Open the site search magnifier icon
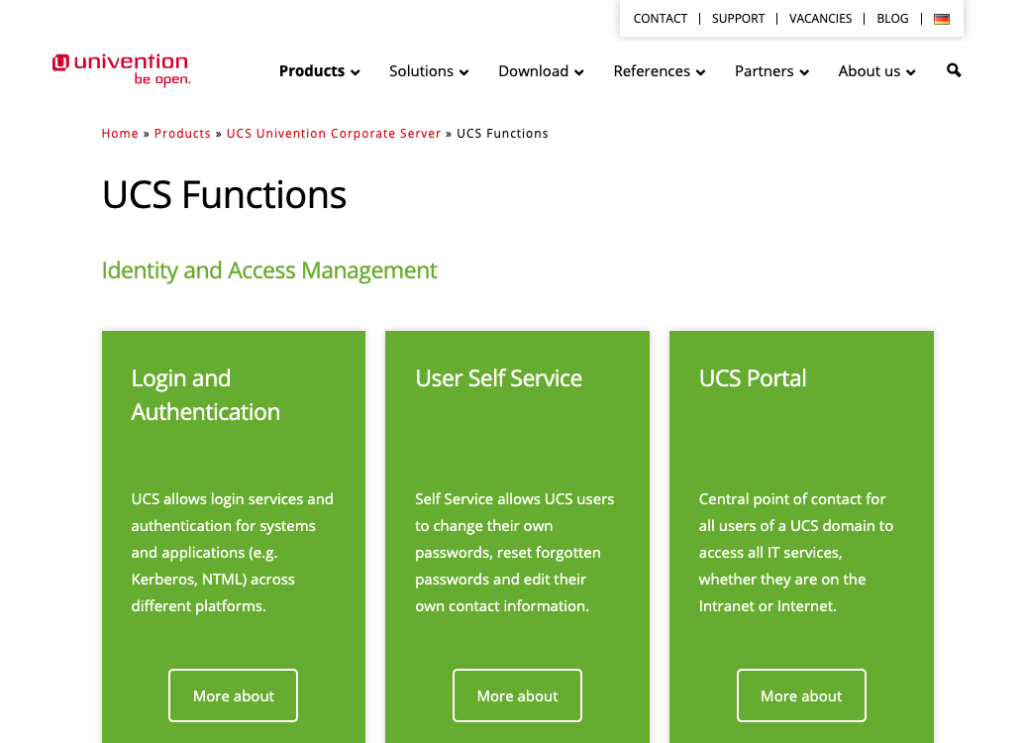This screenshot has height=743, width=1024. pos(953,71)
